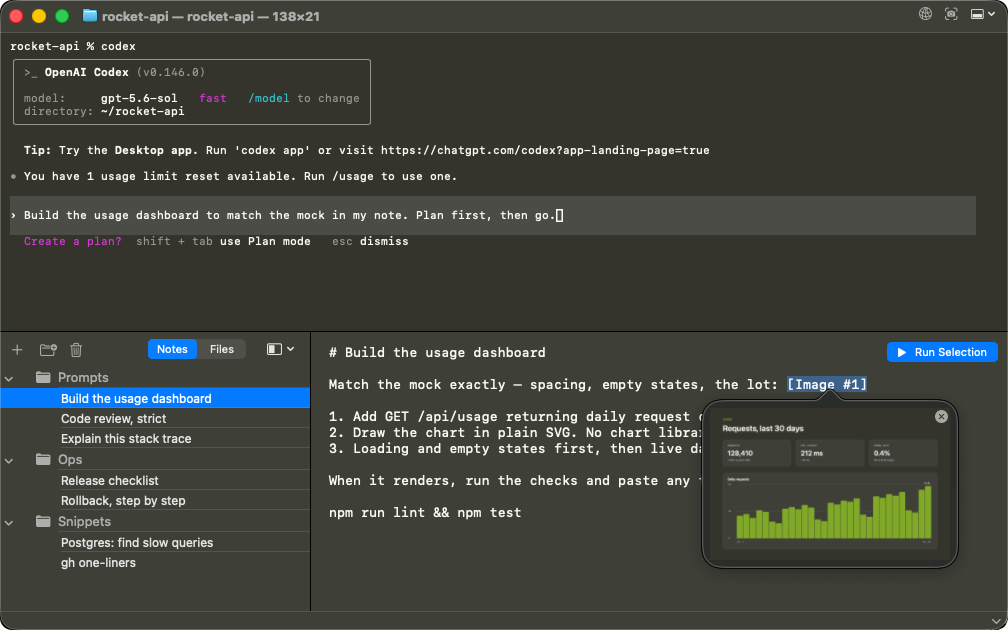Click the Run Selection button

[942, 352]
